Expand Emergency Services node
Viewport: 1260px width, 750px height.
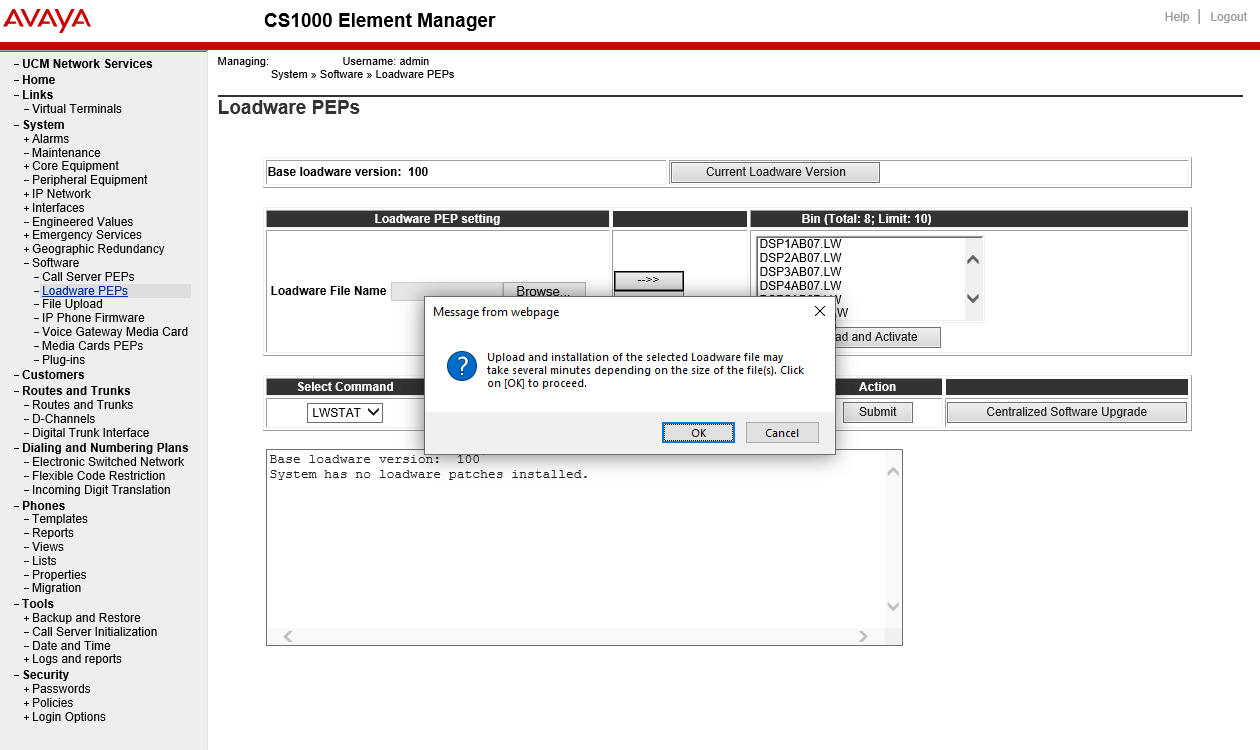point(27,236)
